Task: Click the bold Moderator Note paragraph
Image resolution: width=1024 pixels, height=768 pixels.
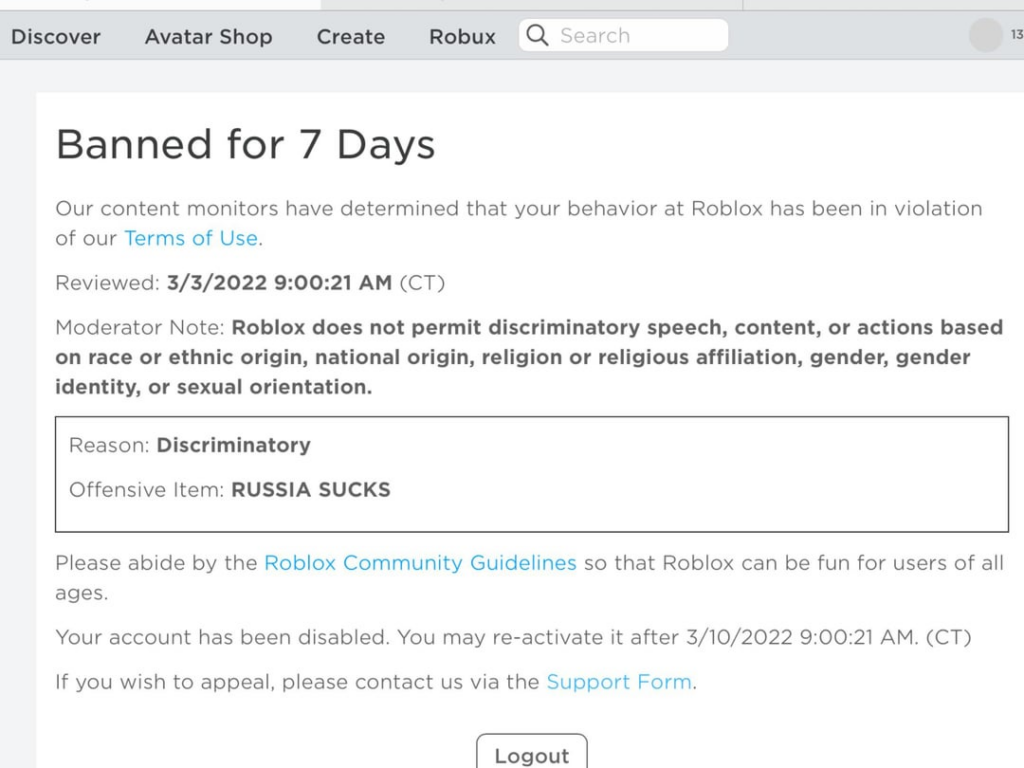Action: 528,357
